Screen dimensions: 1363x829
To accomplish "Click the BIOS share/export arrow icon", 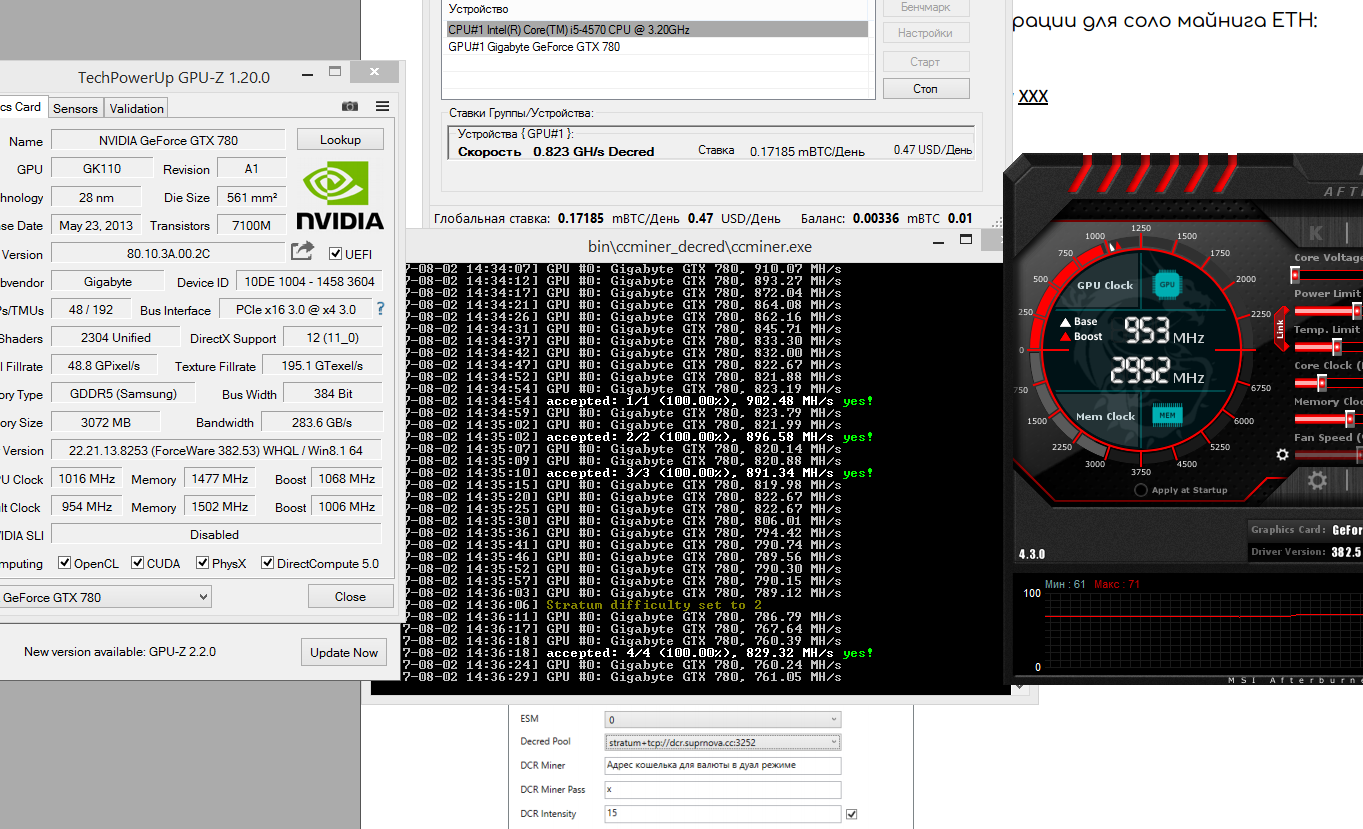I will [x=302, y=251].
